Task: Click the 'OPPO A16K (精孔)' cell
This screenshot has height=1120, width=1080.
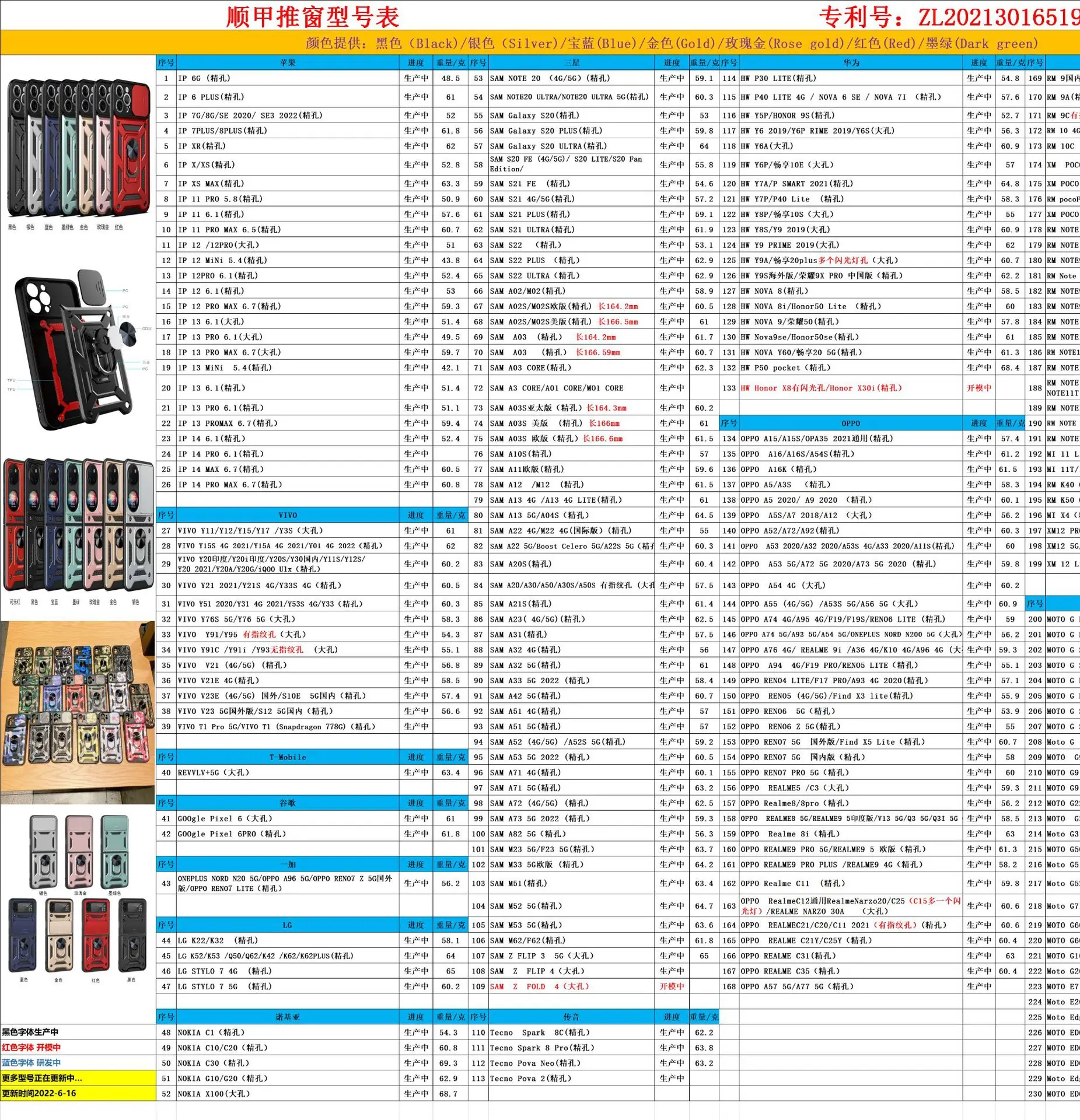Action: coord(851,469)
